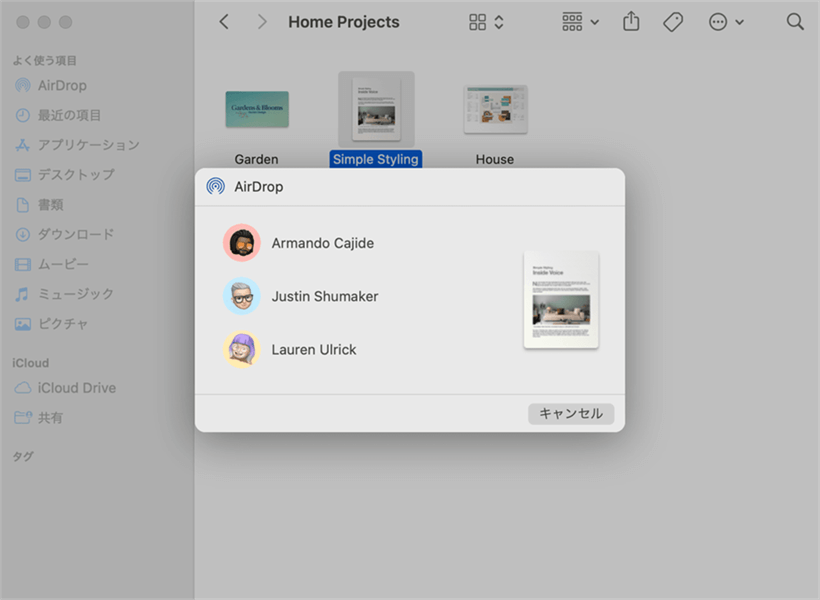Go forward with the right chevron

262,22
